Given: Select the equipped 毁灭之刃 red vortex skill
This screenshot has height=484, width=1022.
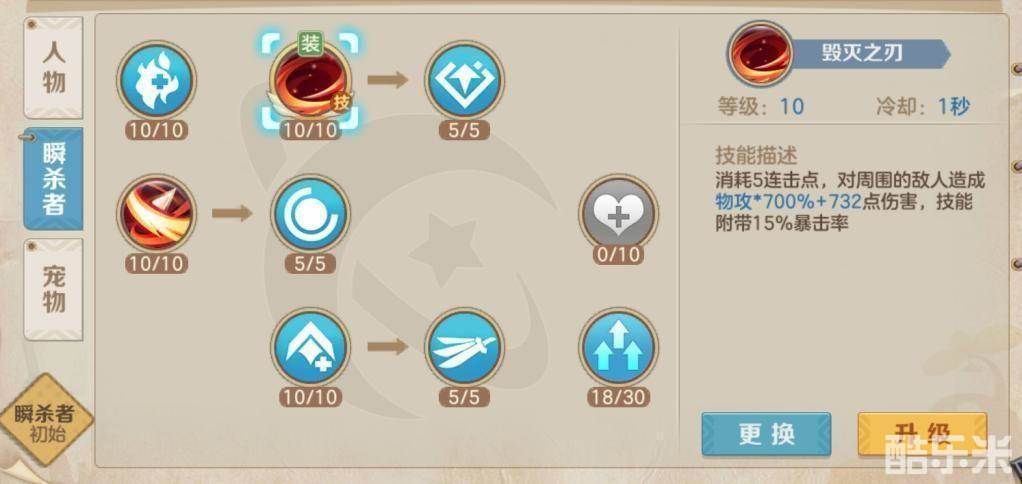Looking at the screenshot, I should click(x=310, y=80).
